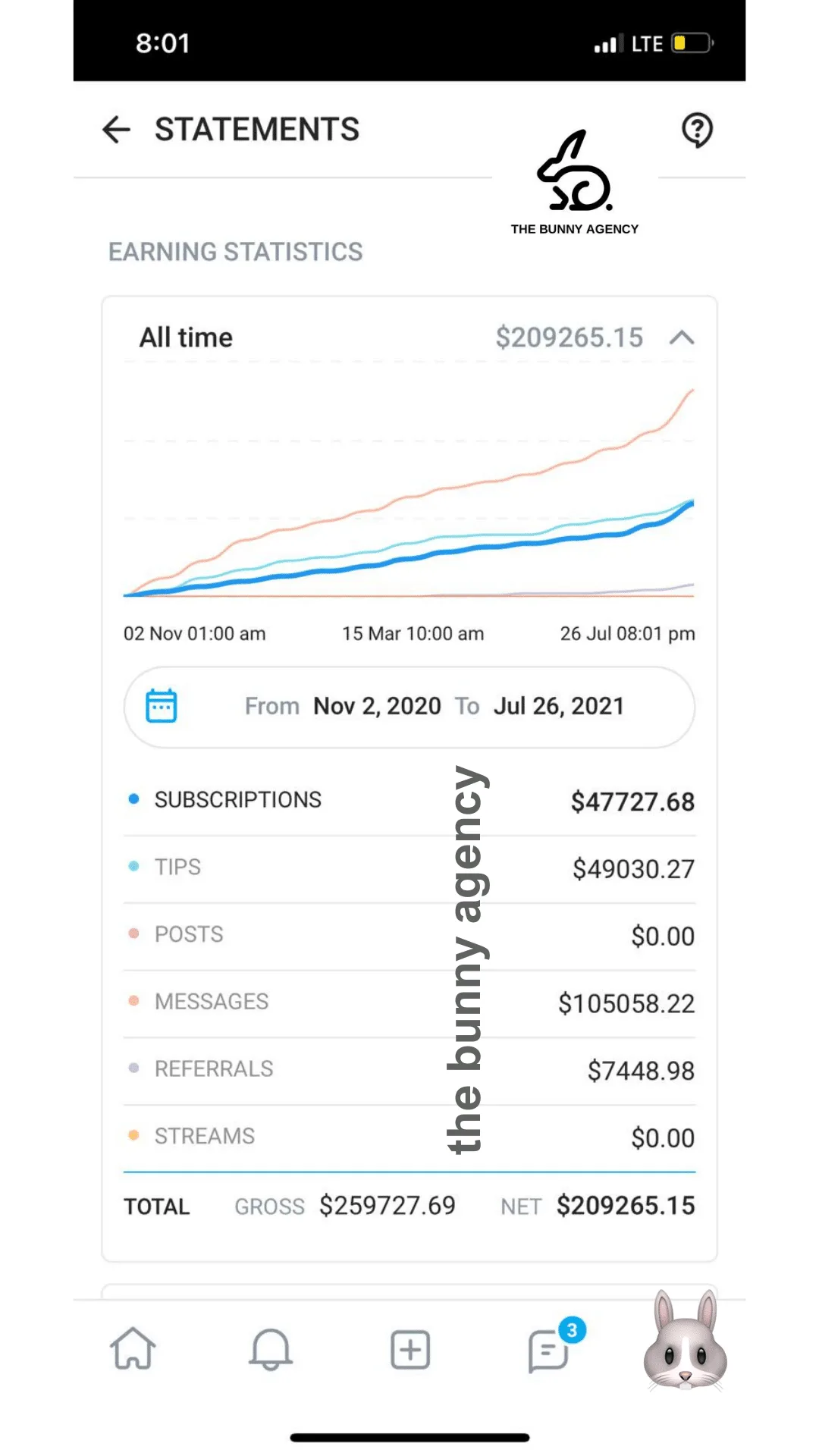819x1456 pixels.
Task: Toggle the SUBSCRIPTIONS legend dot
Action: [133, 799]
